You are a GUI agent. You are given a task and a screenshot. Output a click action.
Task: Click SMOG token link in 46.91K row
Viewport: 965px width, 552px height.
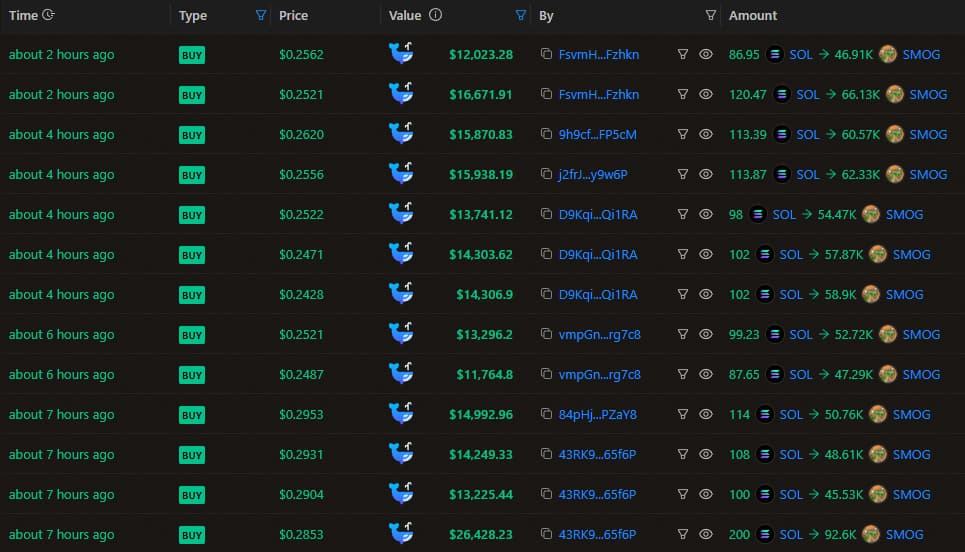point(921,54)
